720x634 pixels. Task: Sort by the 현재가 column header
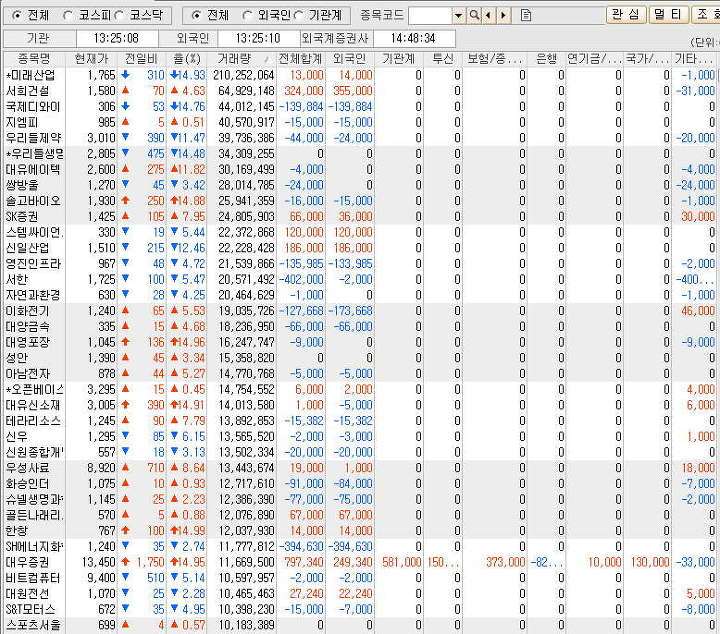pyautogui.click(x=91, y=59)
